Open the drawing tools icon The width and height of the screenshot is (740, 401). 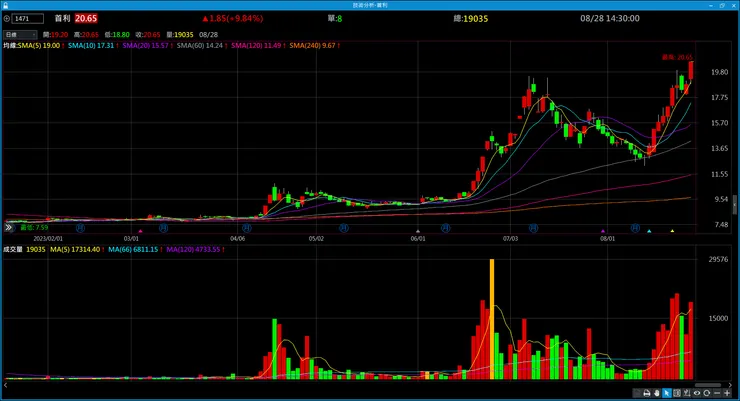pos(687,393)
